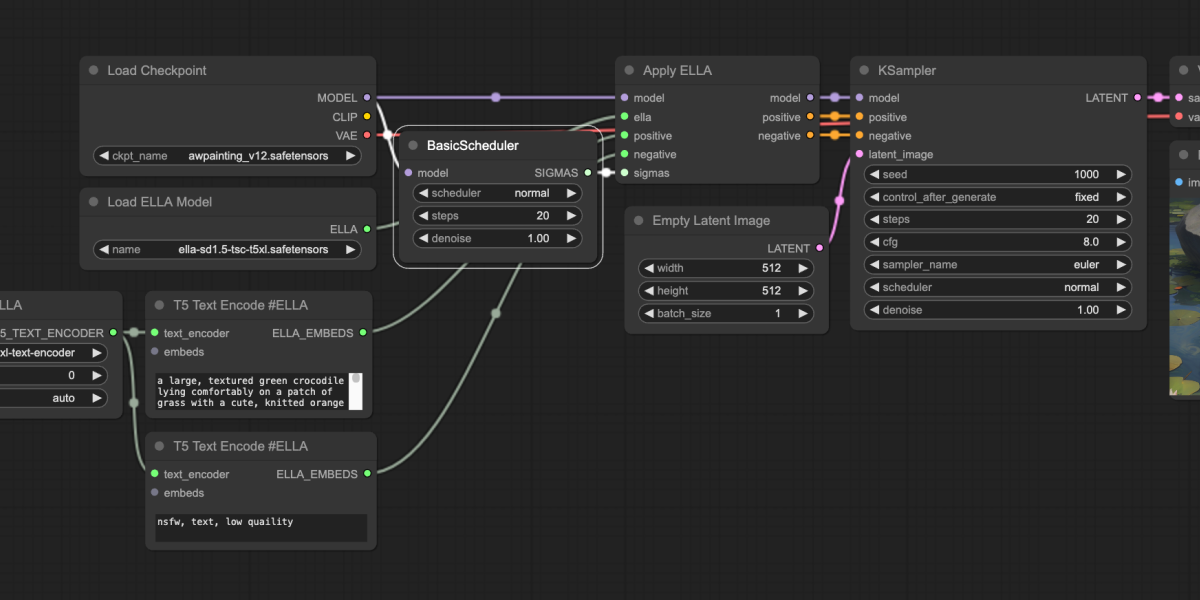This screenshot has height=600, width=1200.
Task: Click the ELLA output port on Load ELLA Model
Action: pos(367,229)
